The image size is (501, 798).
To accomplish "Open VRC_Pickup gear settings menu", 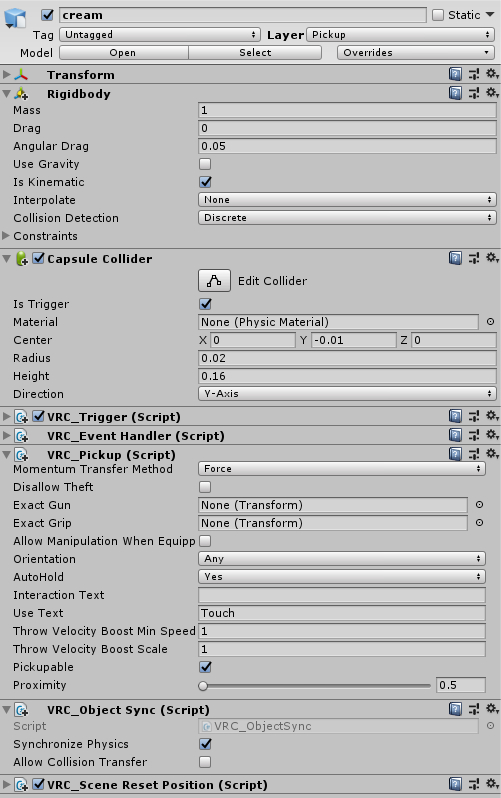I will [x=492, y=454].
